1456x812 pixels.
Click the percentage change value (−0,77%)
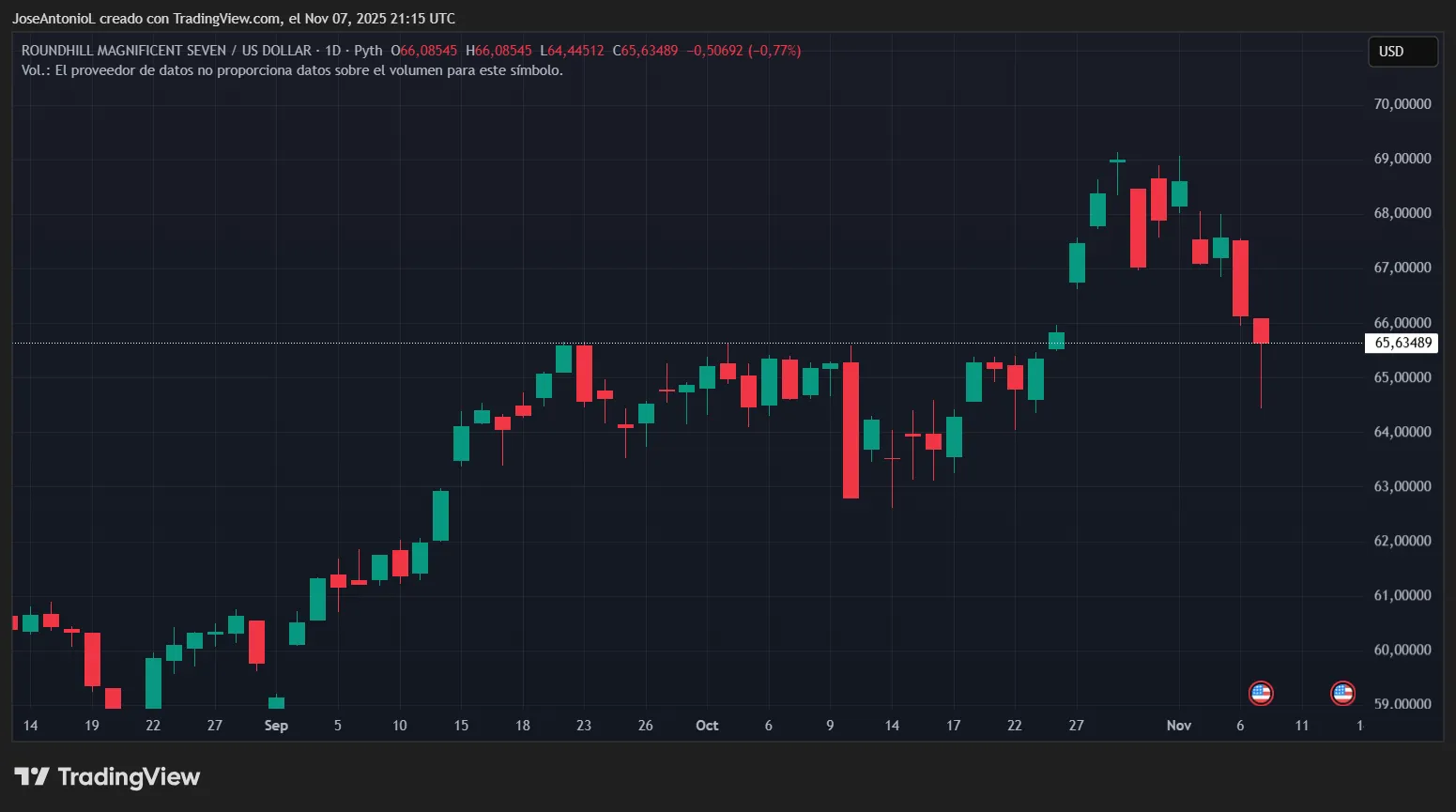click(774, 51)
